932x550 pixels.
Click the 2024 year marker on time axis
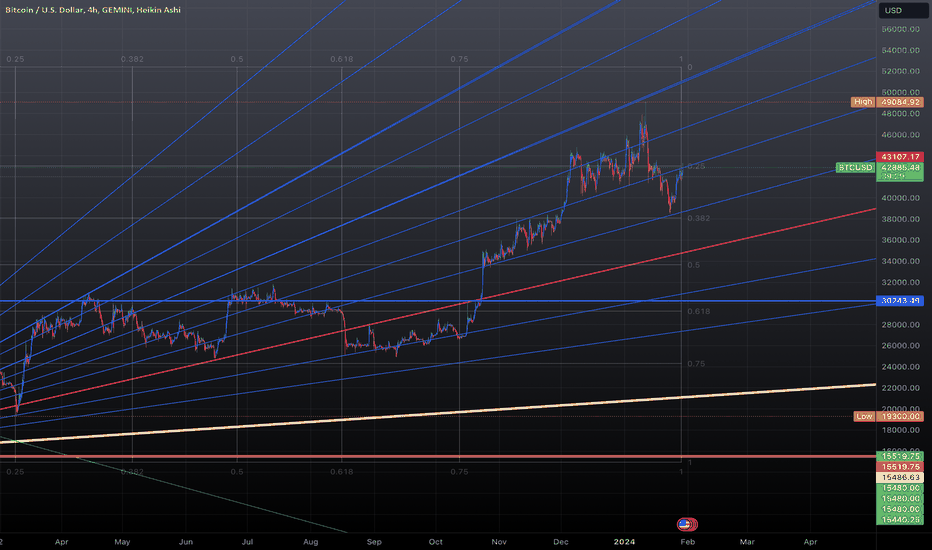pos(624,542)
